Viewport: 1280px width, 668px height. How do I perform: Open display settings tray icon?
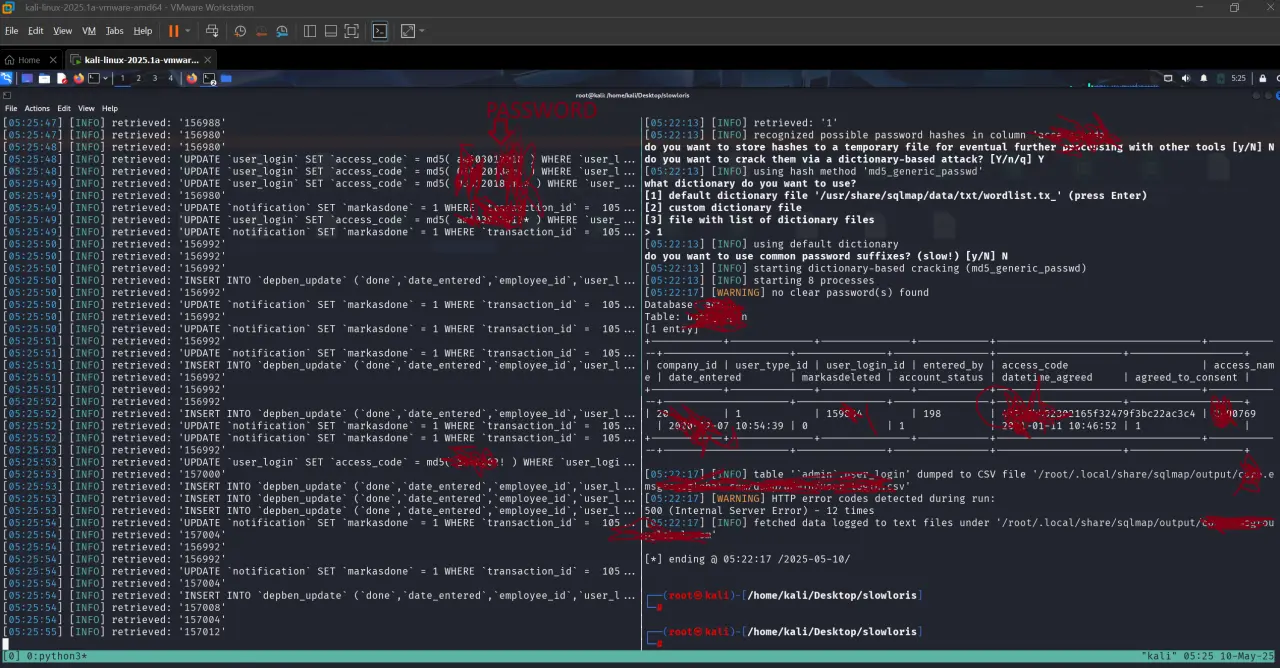1168,78
